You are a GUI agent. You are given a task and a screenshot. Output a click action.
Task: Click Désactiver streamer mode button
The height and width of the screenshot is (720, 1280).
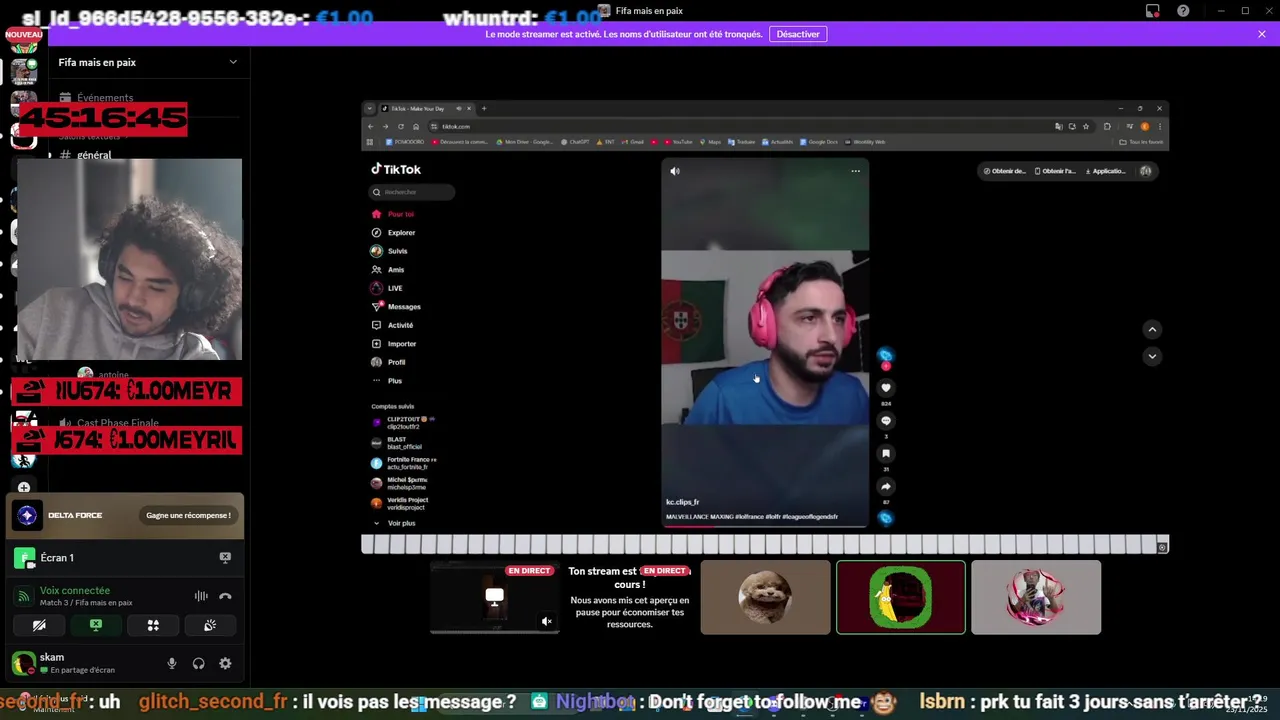pyautogui.click(x=798, y=34)
